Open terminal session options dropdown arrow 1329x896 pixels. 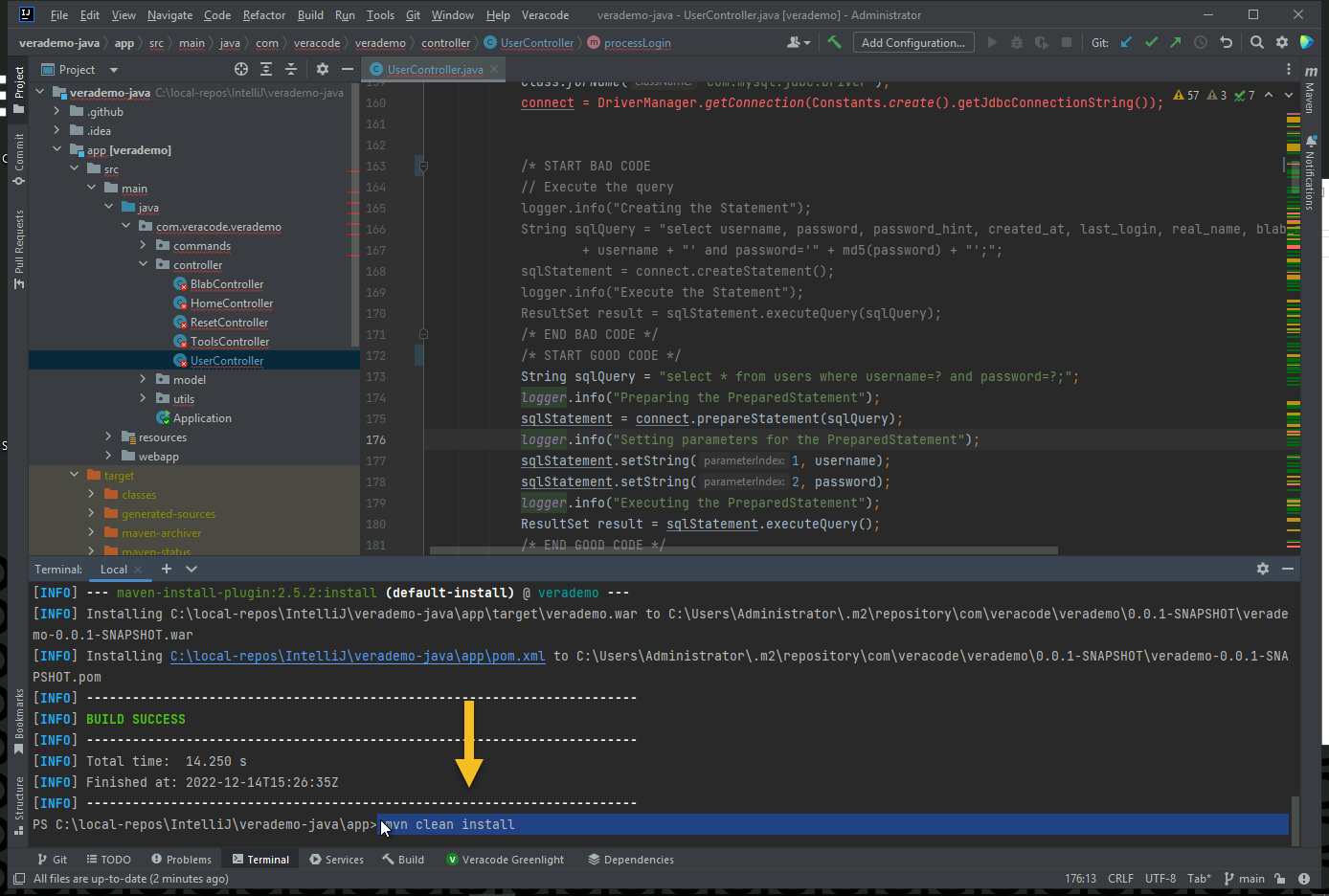click(191, 569)
